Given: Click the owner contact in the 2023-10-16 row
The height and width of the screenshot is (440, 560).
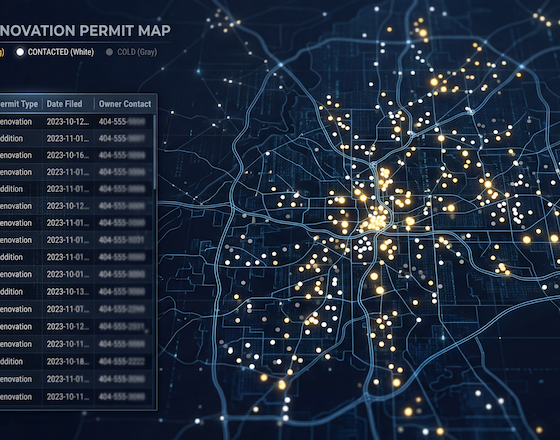Looking at the screenshot, I should pyautogui.click(x=122, y=155).
